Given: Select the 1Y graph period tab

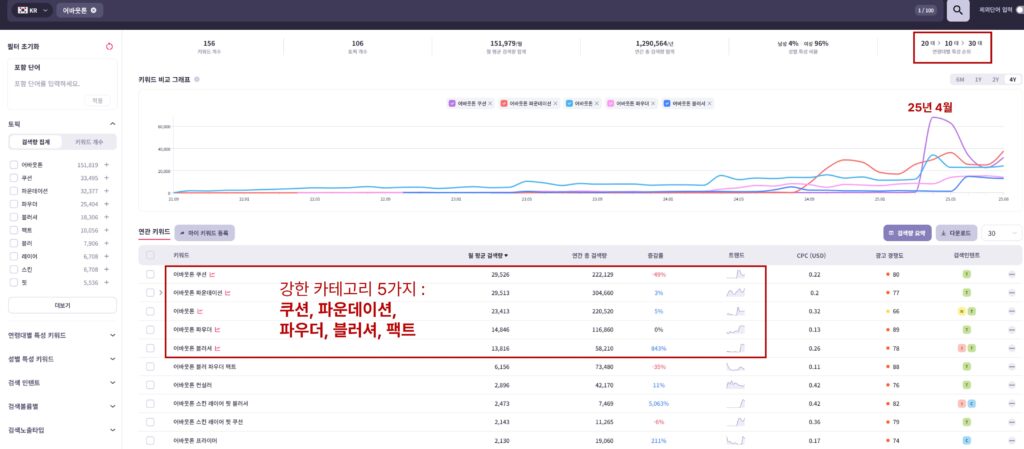Looking at the screenshot, I should [x=977, y=79].
